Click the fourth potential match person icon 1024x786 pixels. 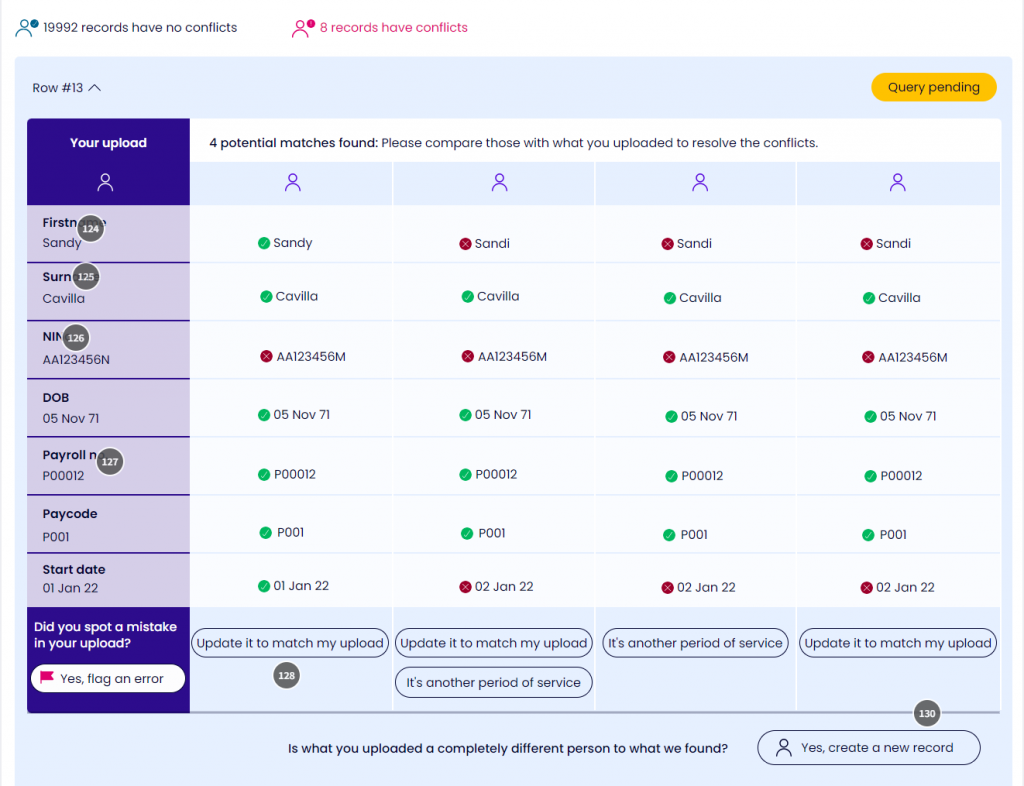click(897, 182)
